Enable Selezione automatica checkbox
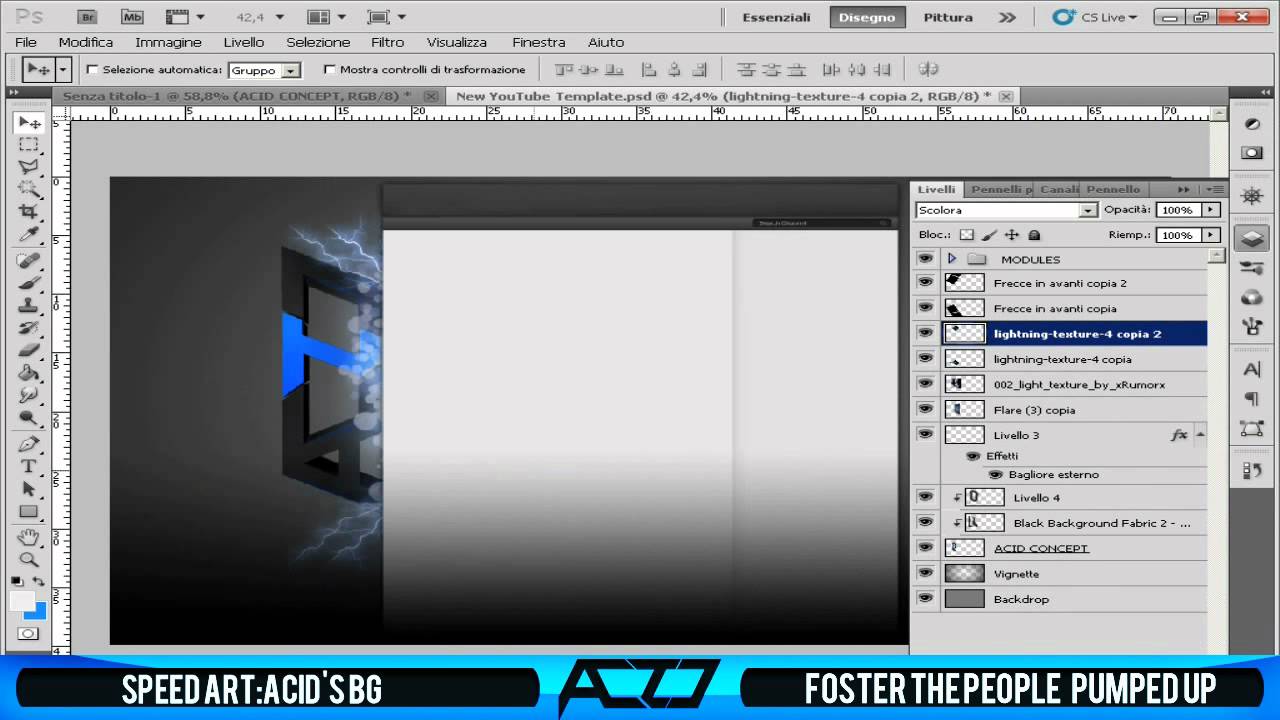Screen dimensions: 1280x720 (93, 70)
